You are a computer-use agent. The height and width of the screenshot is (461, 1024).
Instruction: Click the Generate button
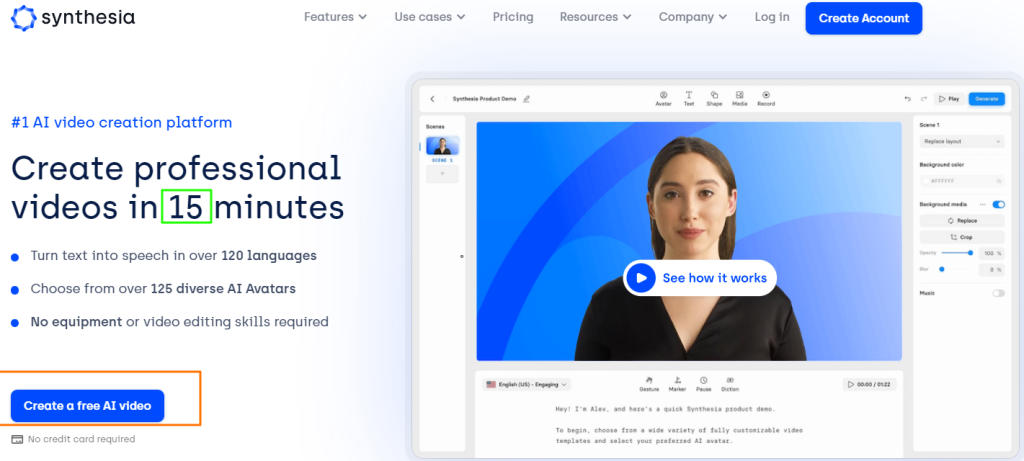[987, 99]
